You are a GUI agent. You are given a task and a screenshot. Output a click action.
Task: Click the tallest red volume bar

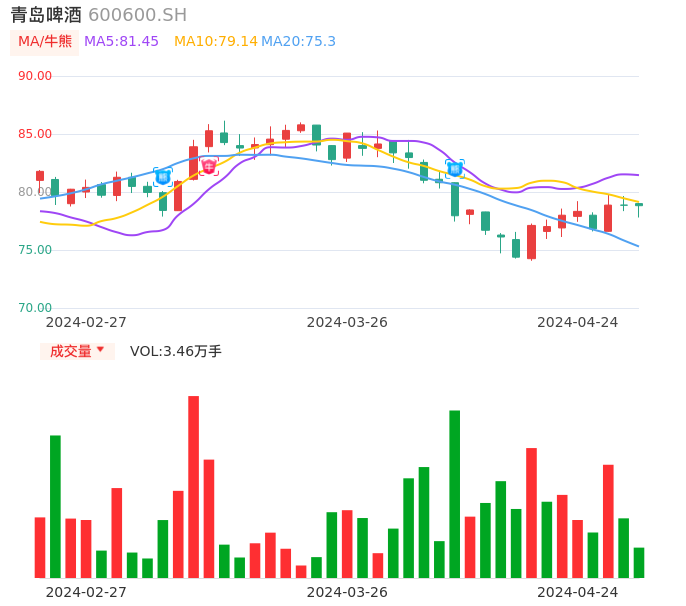193,486
